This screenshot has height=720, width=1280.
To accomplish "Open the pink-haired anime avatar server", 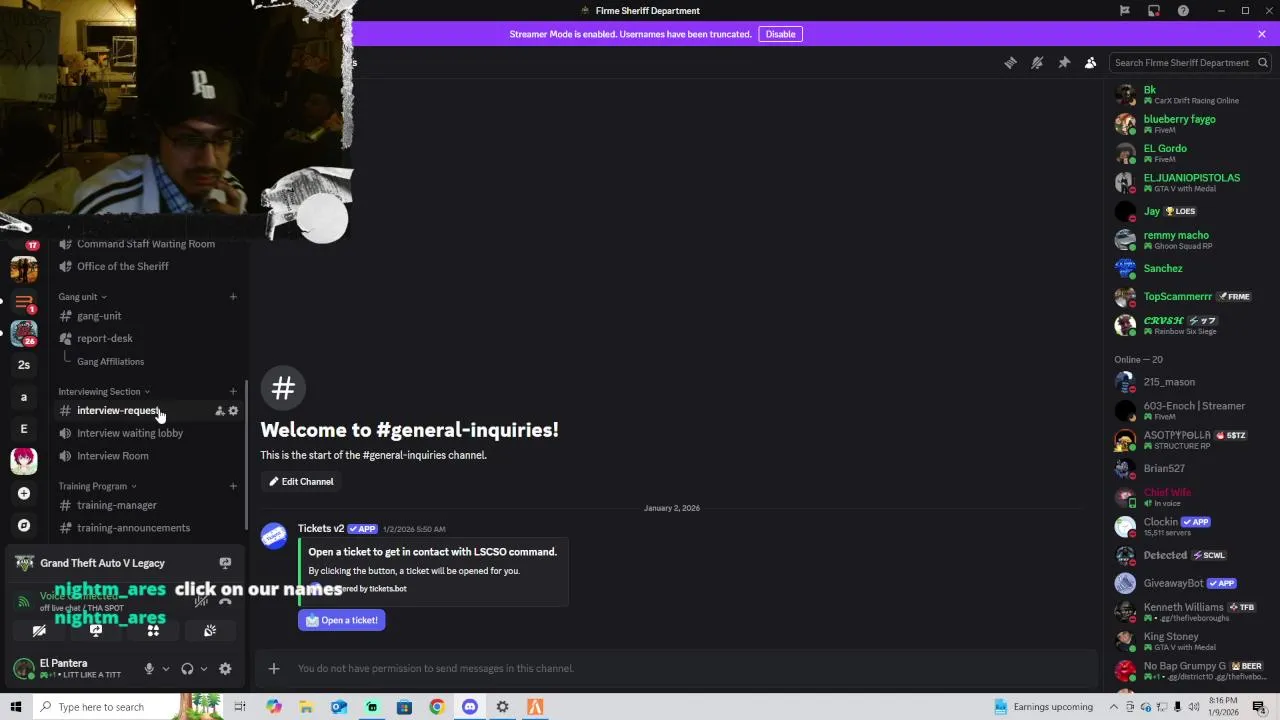I will tap(24, 461).
